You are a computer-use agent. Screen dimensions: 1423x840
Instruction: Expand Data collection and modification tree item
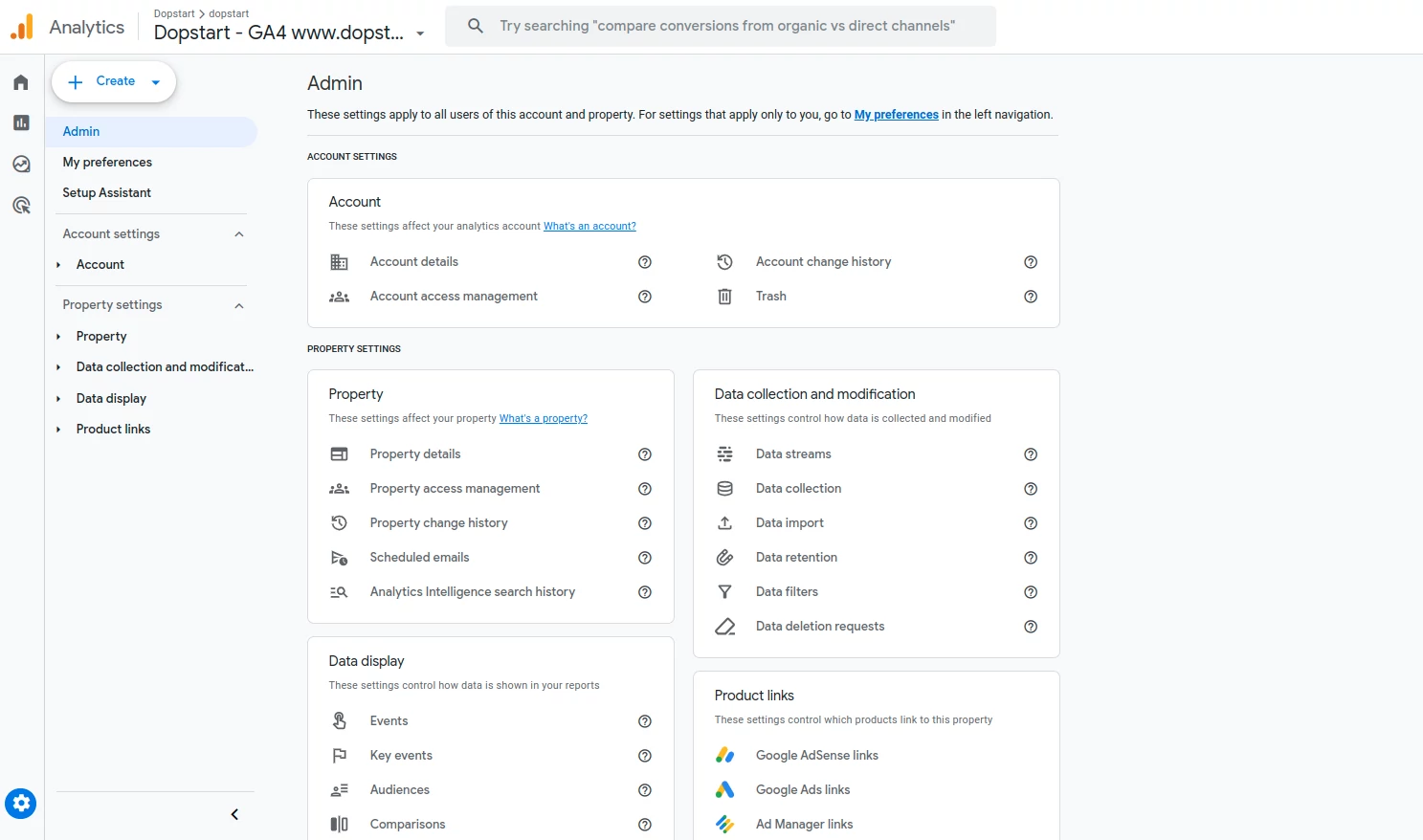(x=58, y=367)
